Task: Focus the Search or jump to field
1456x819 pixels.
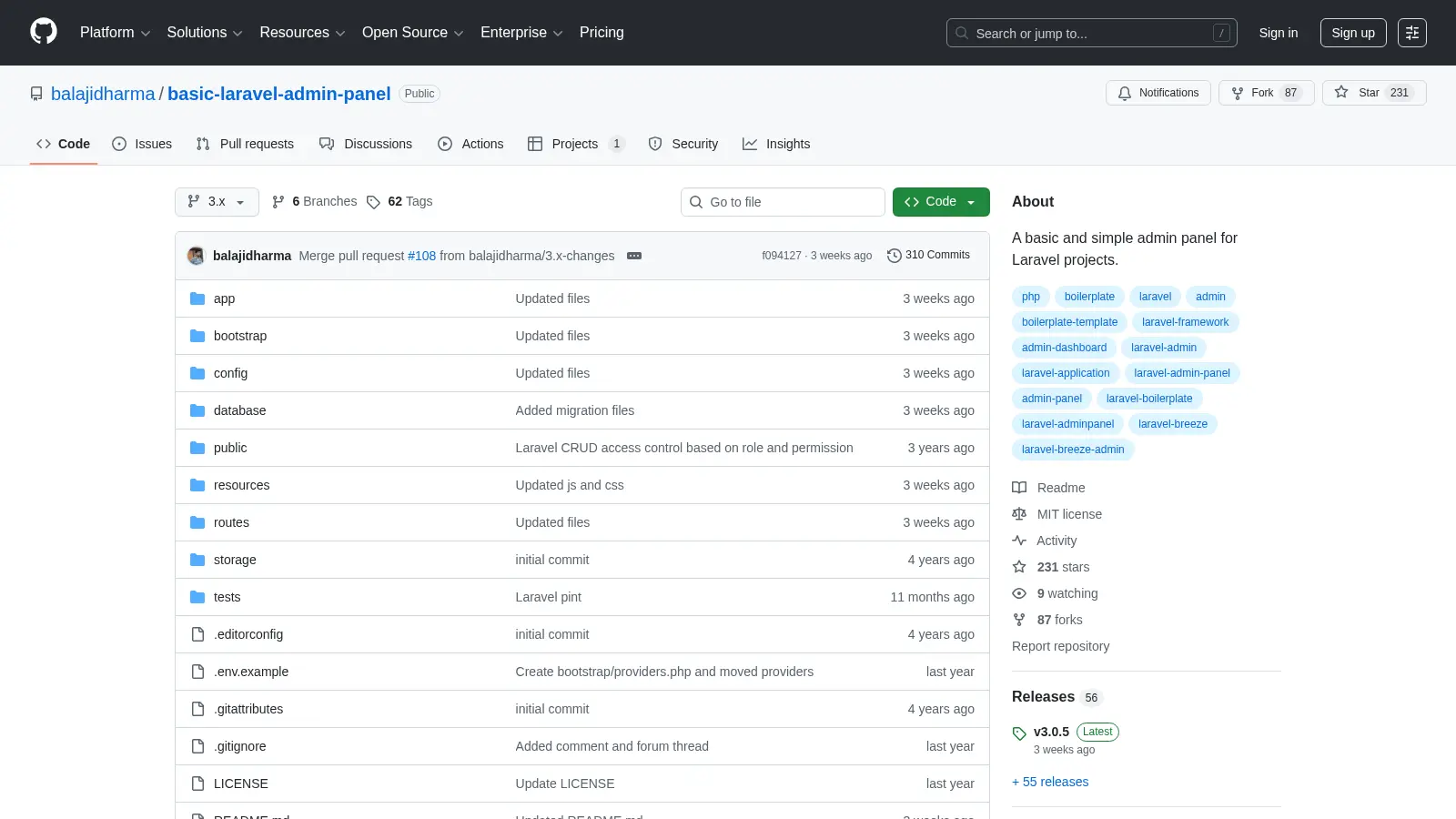Action: (x=1092, y=33)
